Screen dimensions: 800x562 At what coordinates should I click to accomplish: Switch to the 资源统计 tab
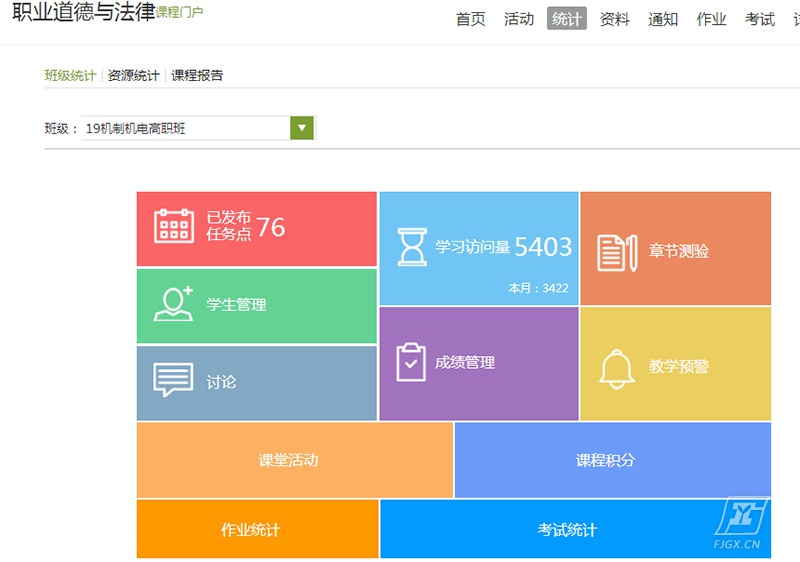coord(133,75)
